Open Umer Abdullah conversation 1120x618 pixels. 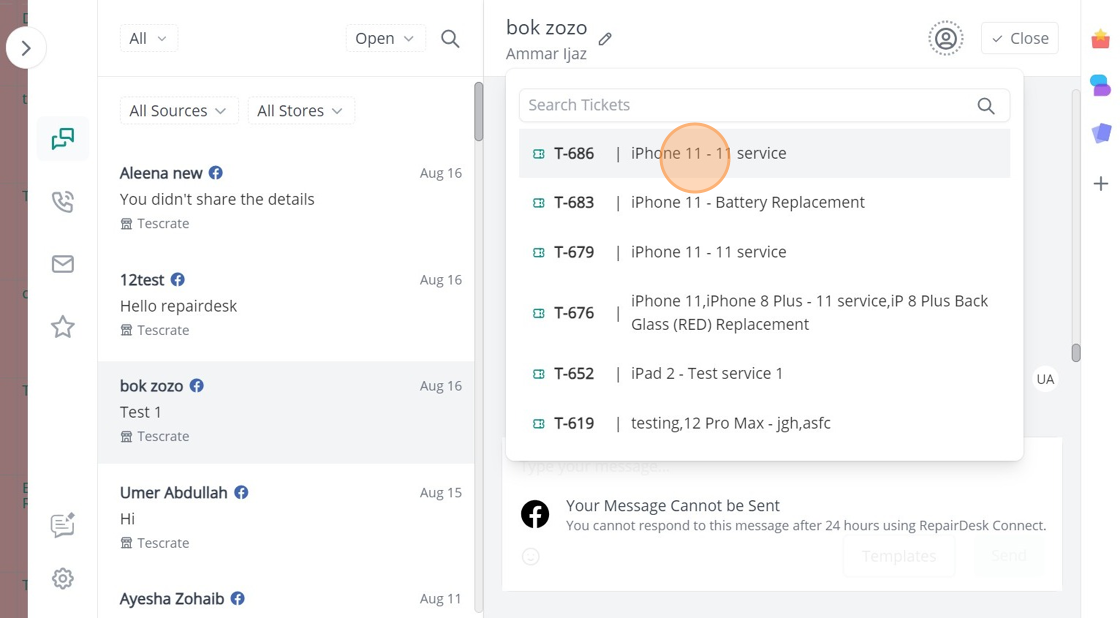point(286,517)
